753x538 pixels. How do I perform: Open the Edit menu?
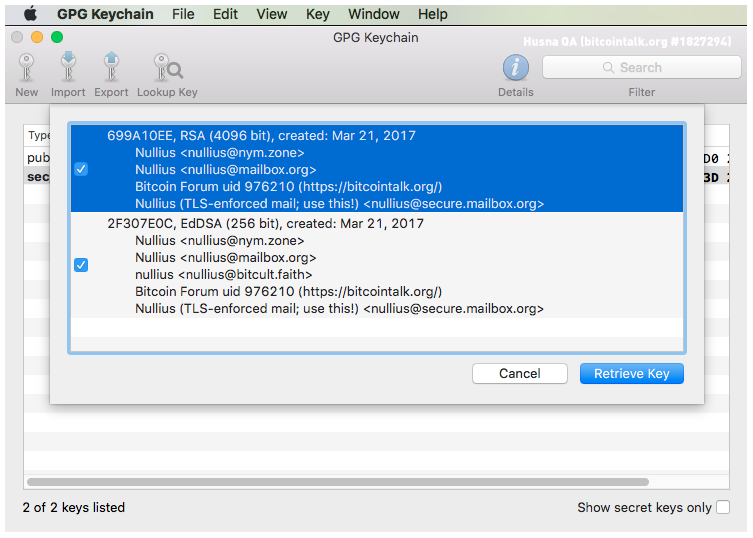[x=225, y=14]
